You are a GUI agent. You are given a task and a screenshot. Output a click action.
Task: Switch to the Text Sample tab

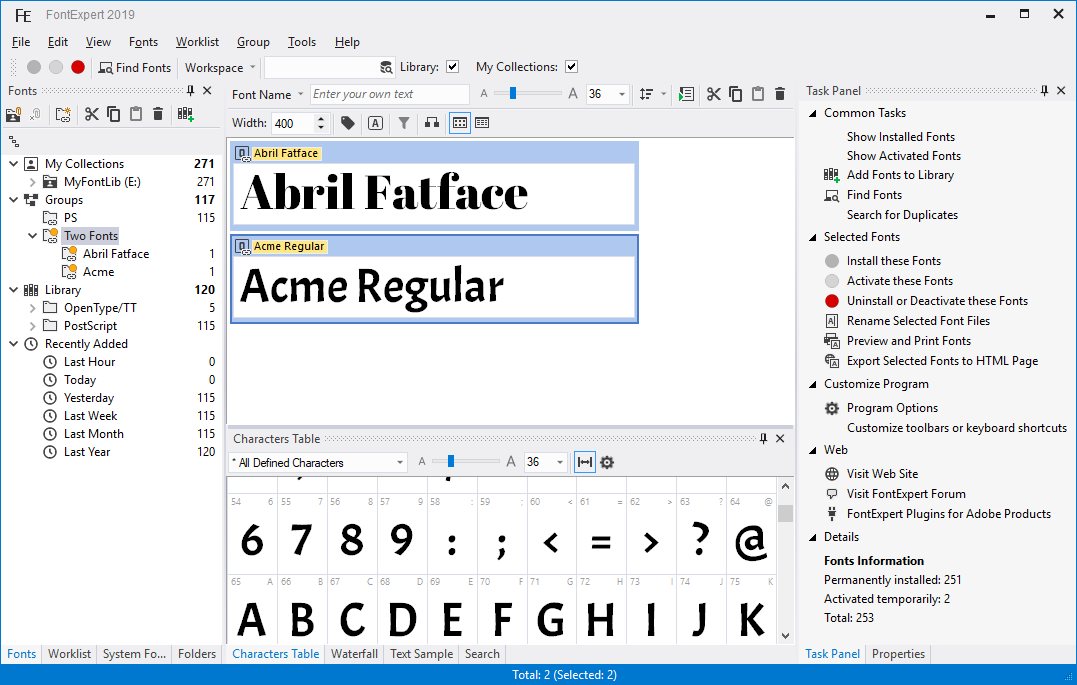422,654
